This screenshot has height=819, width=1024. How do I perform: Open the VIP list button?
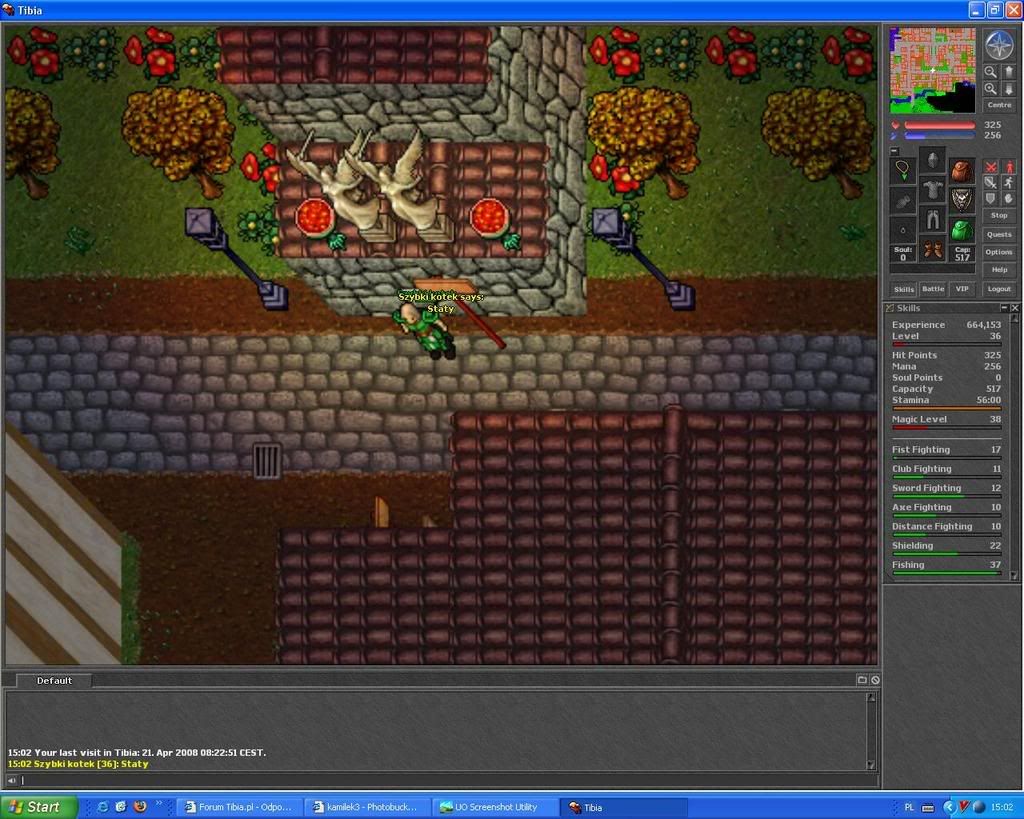962,289
